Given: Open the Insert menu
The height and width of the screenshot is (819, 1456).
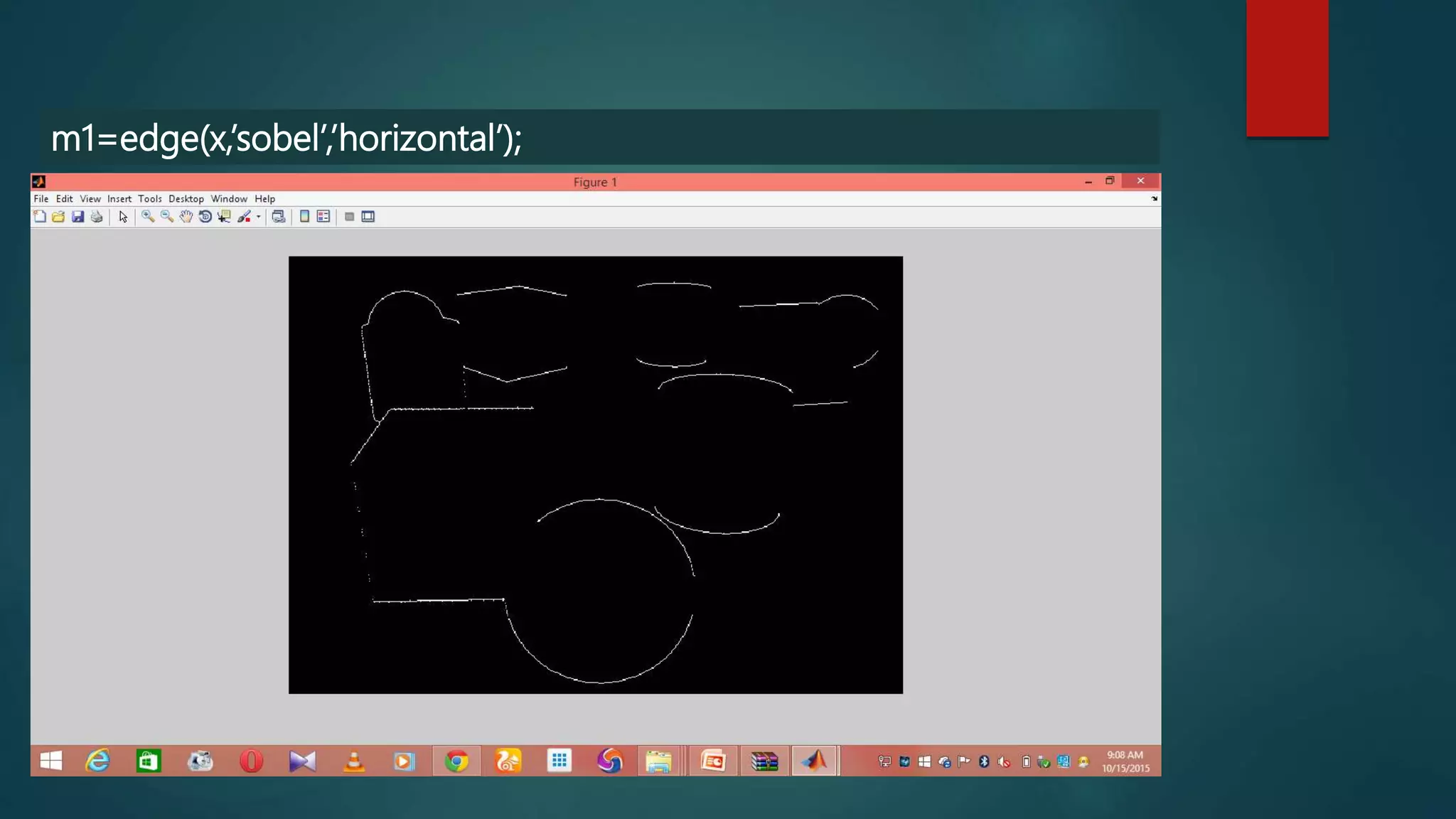Looking at the screenshot, I should pyautogui.click(x=119, y=199).
